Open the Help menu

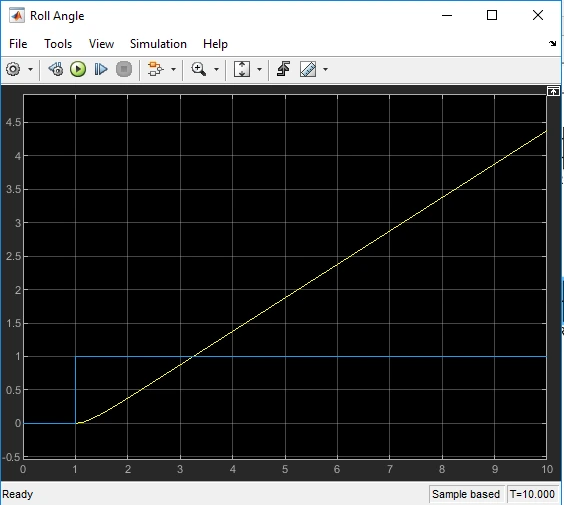tap(215, 44)
